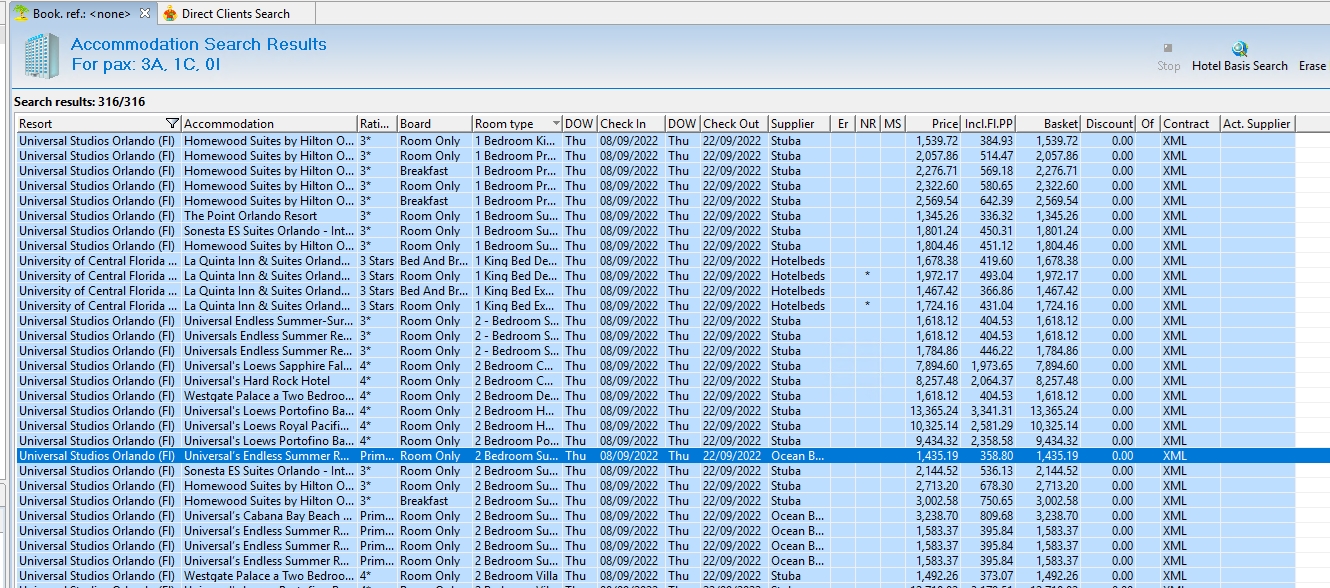
Task: Click the 2 Bedroom Po... room type cell
Action: tap(516, 441)
